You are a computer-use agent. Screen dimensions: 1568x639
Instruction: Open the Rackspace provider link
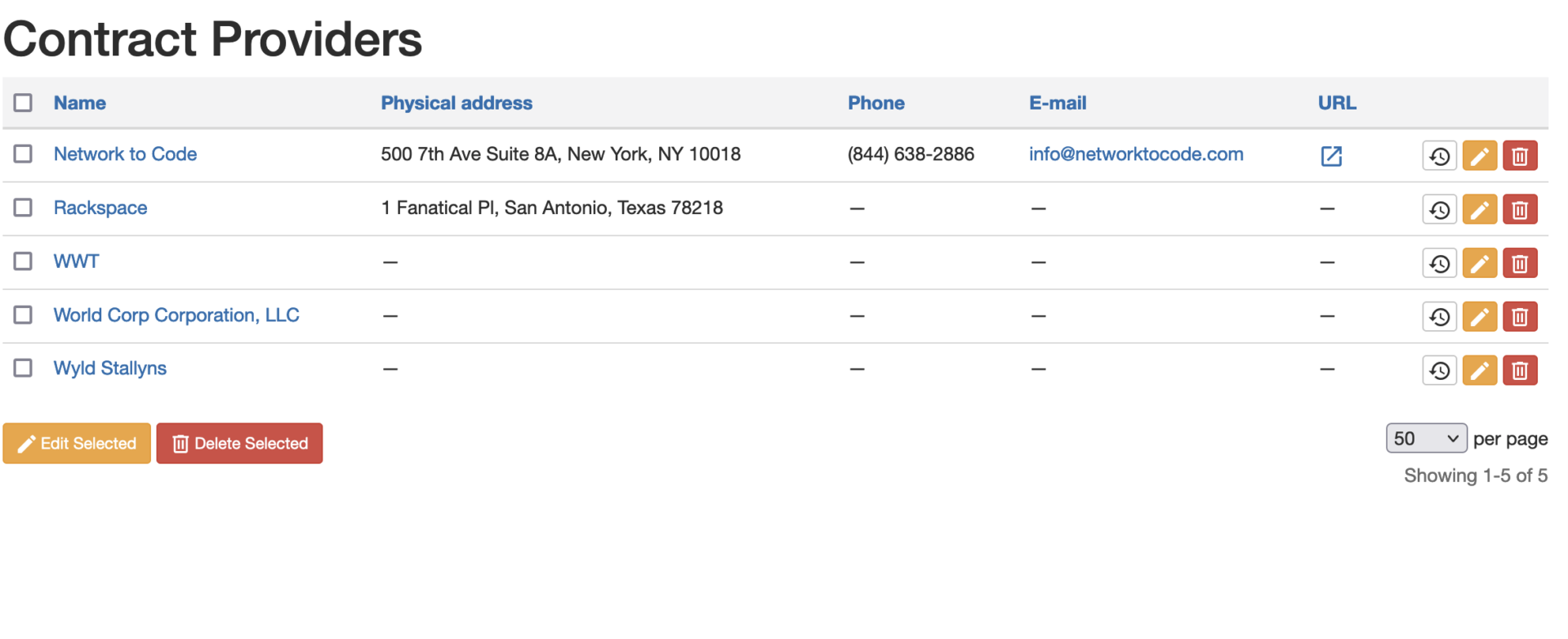tap(100, 208)
